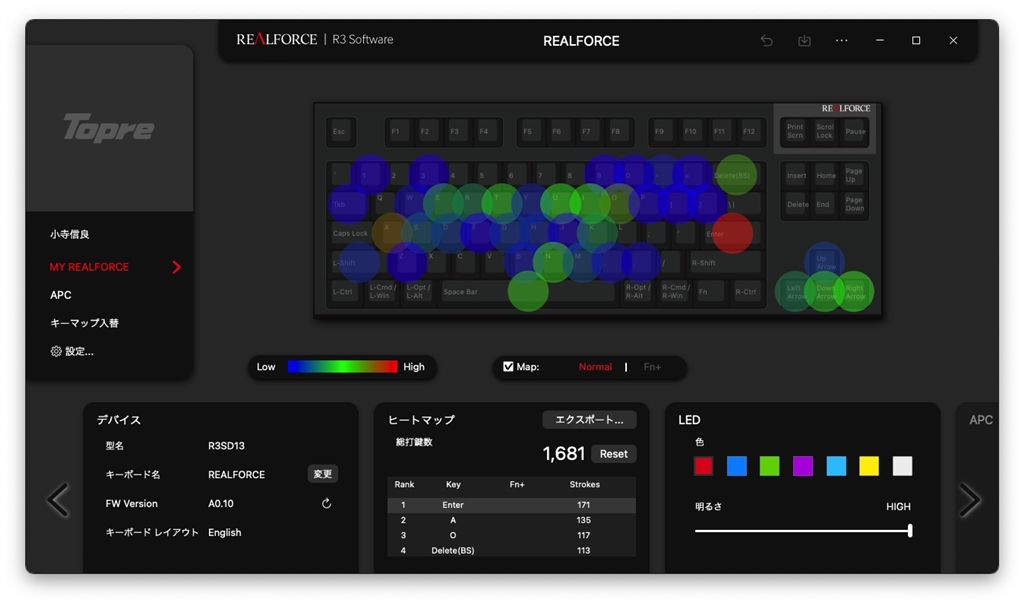Click the Esc key on keyboard map
This screenshot has height=605, width=1024.
click(341, 131)
